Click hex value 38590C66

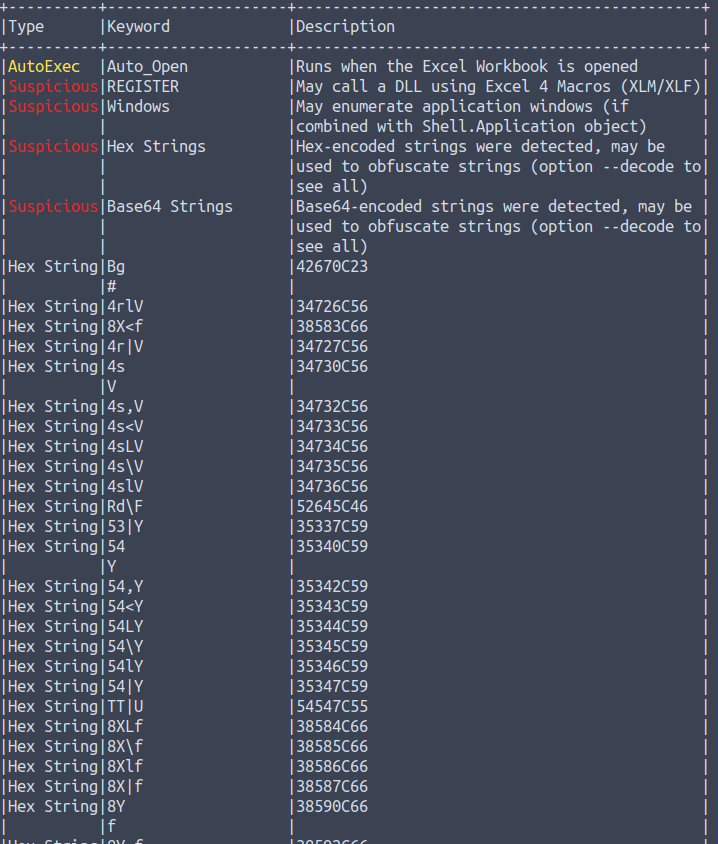(332, 807)
